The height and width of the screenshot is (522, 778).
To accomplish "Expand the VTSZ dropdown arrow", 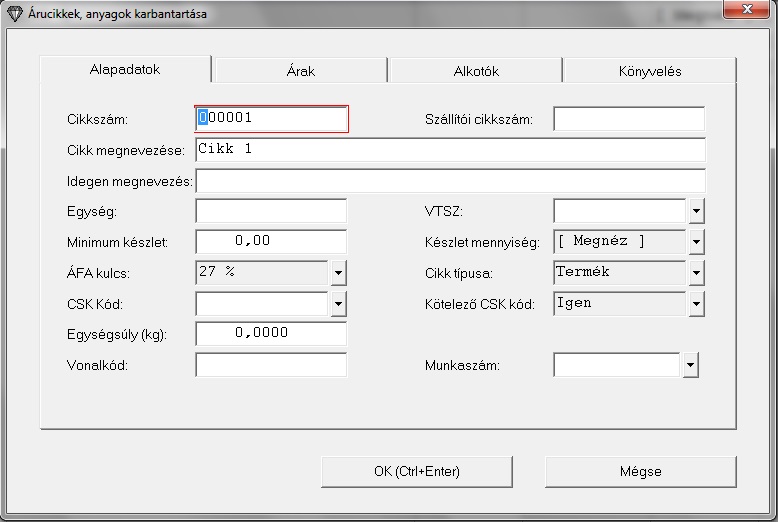I will pyautogui.click(x=697, y=211).
